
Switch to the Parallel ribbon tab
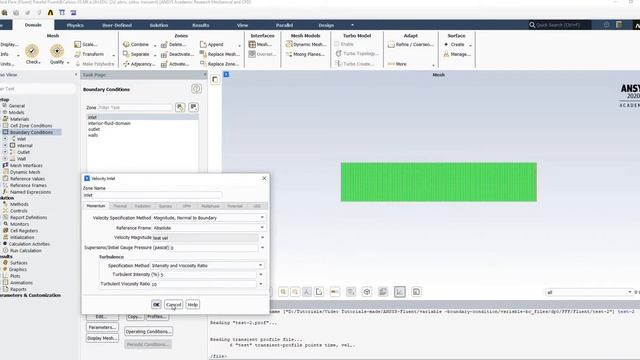click(x=284, y=25)
